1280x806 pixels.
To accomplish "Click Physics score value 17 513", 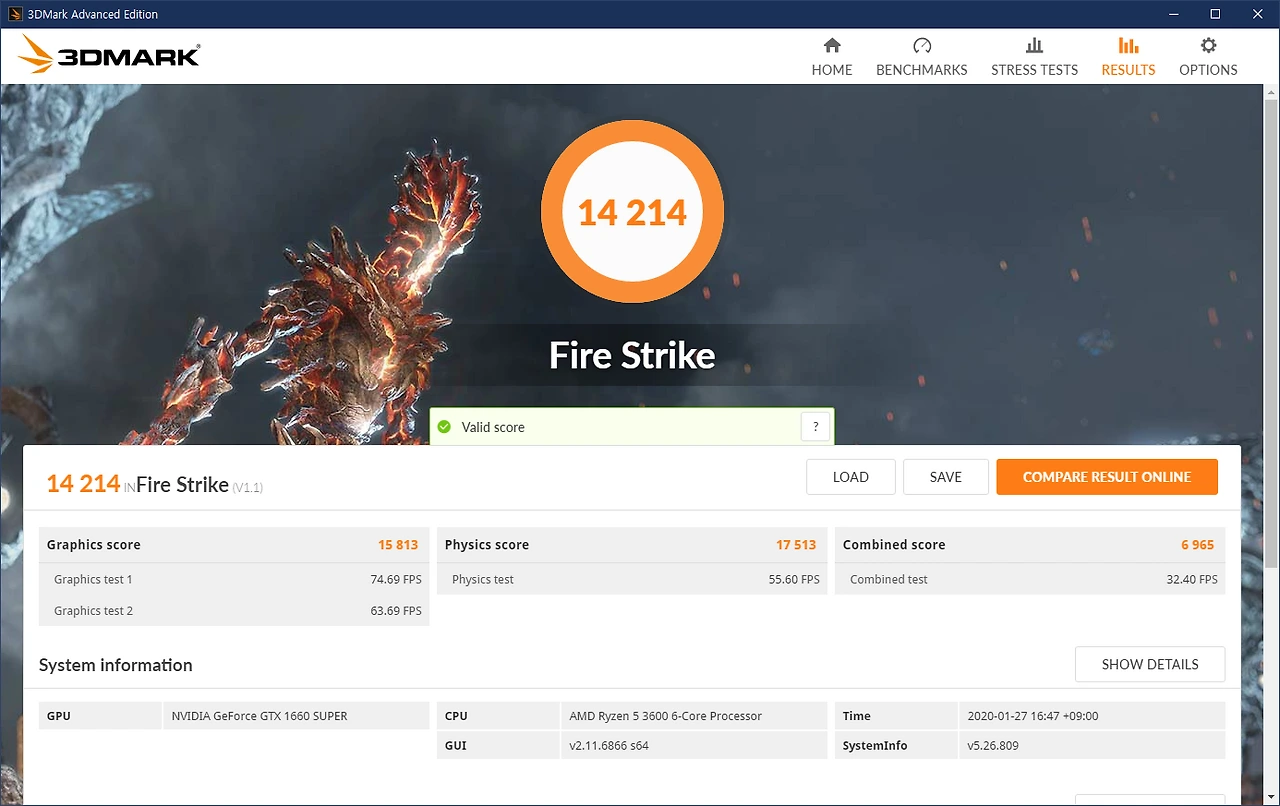I will [796, 545].
